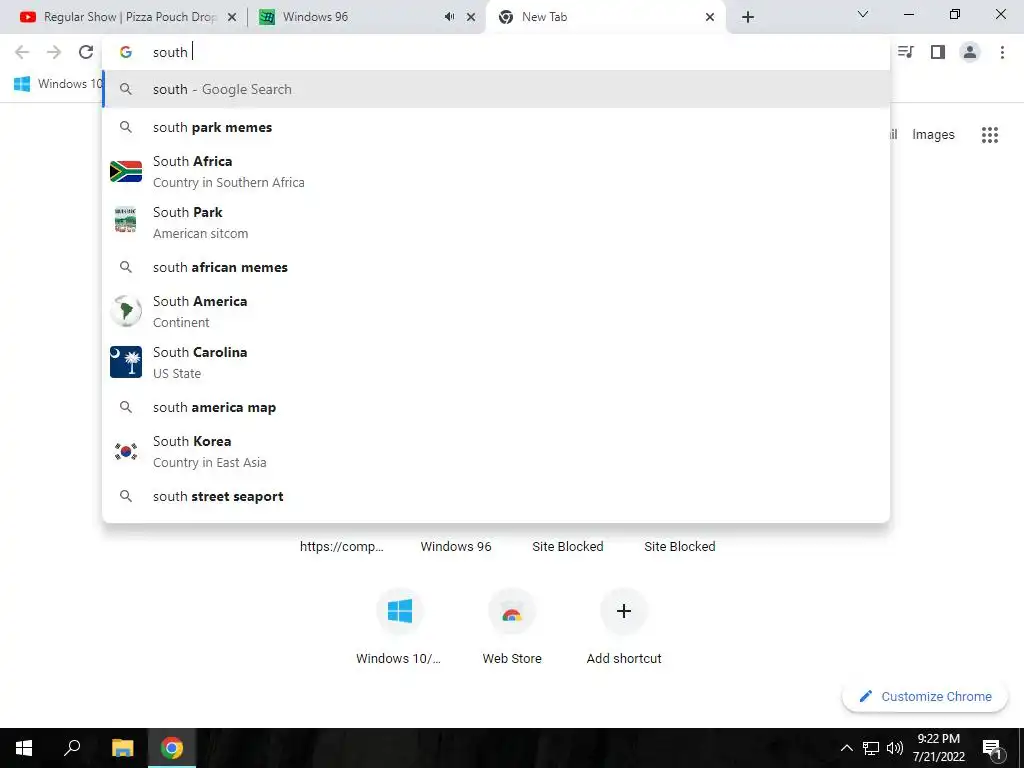1024x768 pixels.
Task: Choose the 'south street seaport' suggestion
Action: 496,496
